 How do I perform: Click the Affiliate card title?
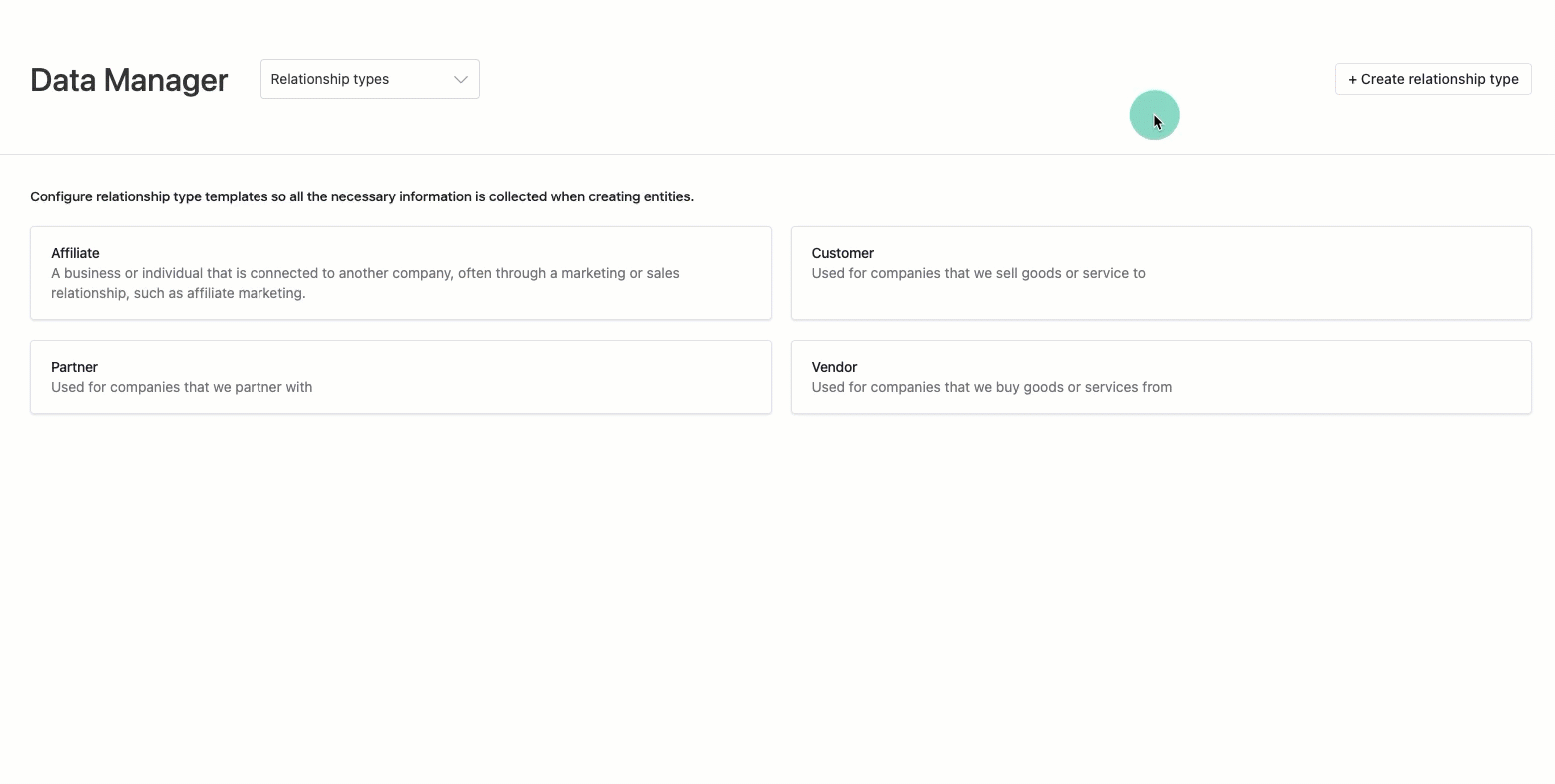click(x=74, y=253)
